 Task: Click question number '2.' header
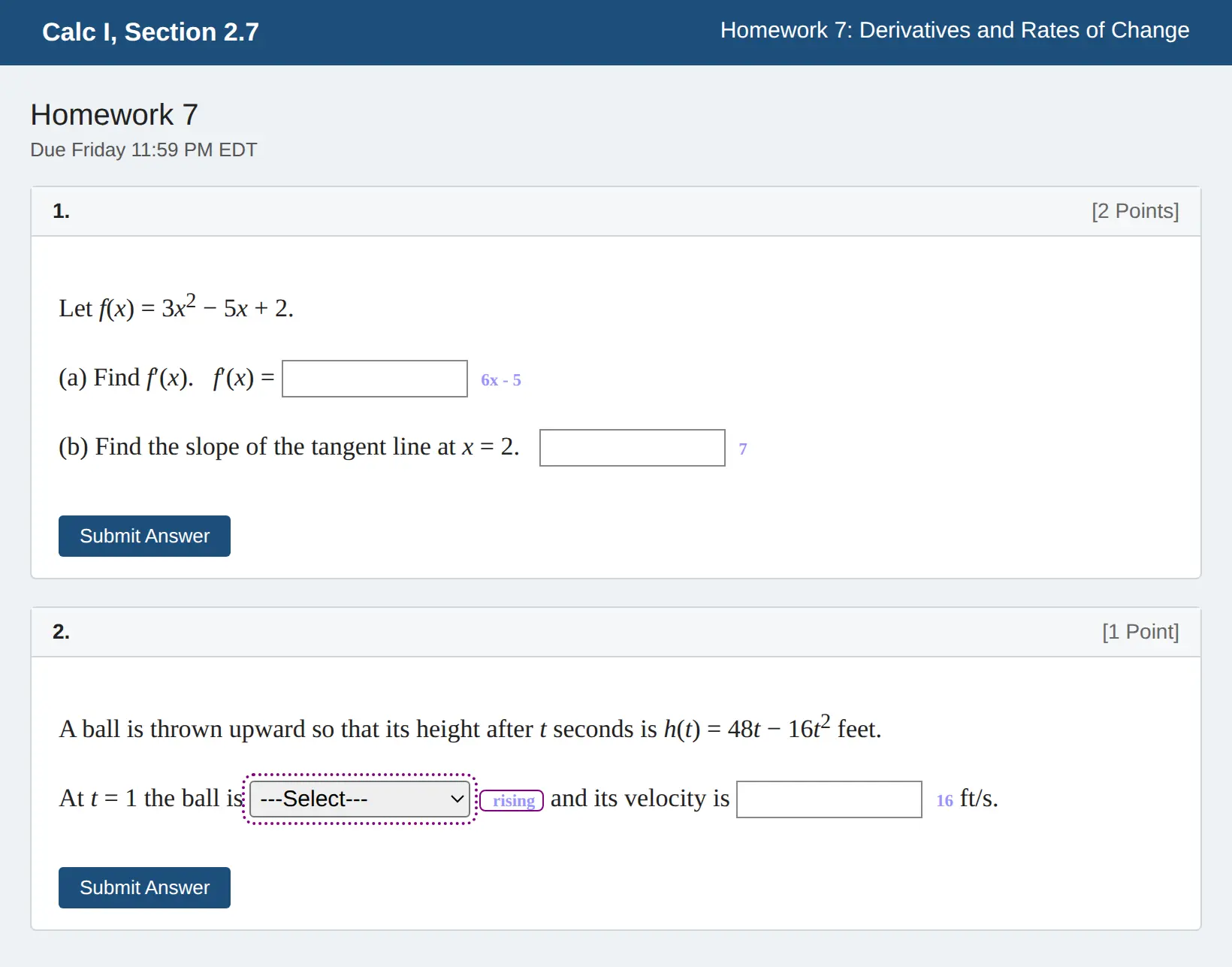pyautogui.click(x=61, y=632)
